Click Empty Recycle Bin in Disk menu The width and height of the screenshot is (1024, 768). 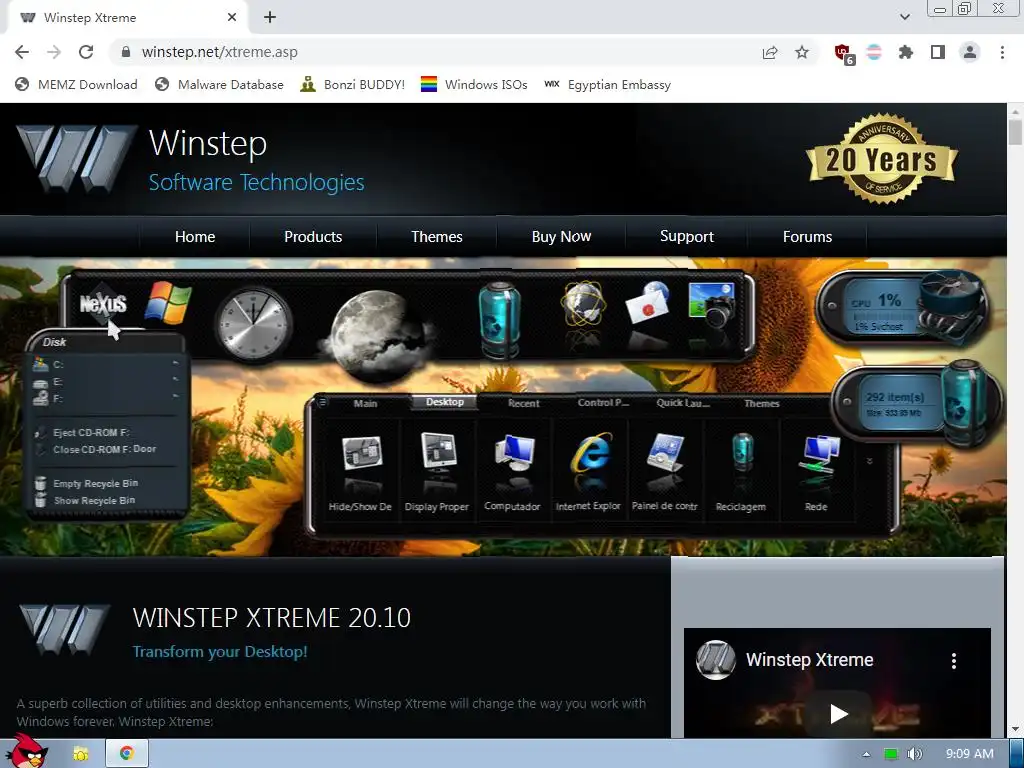(95, 483)
